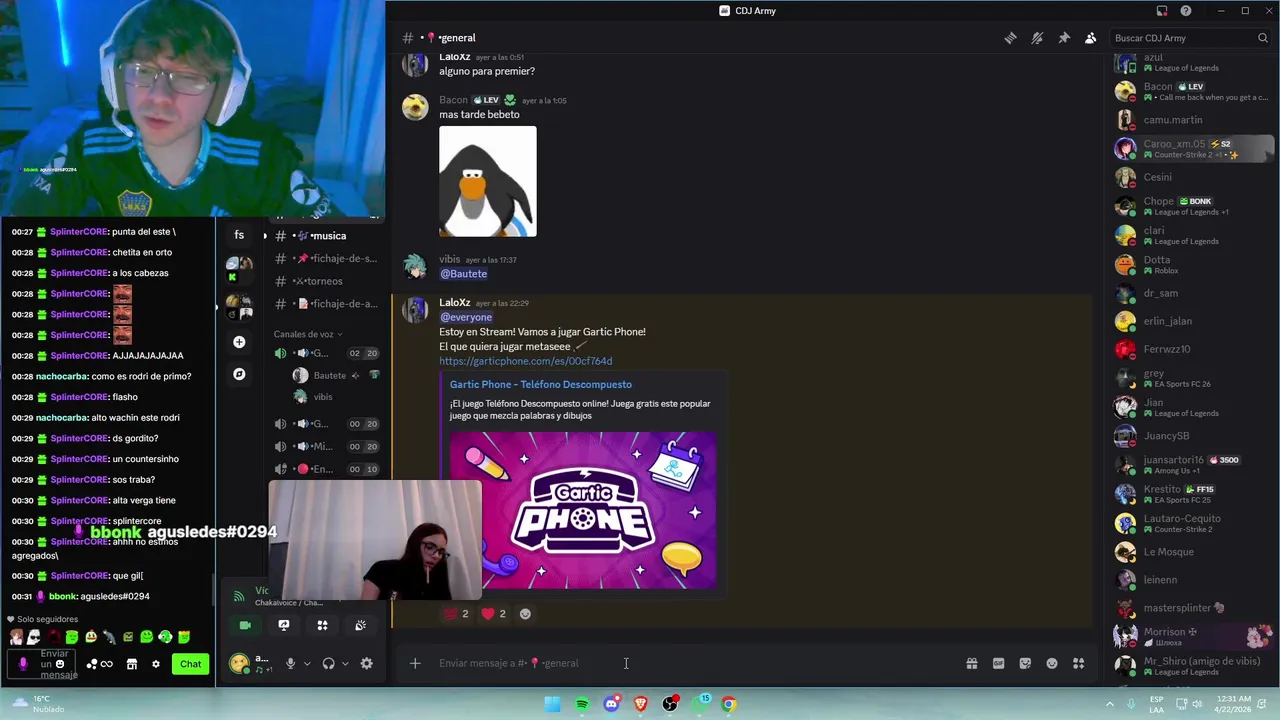This screenshot has height=720, width=1280.
Task: Click the green Chat button in stream chat
Action: click(190, 664)
